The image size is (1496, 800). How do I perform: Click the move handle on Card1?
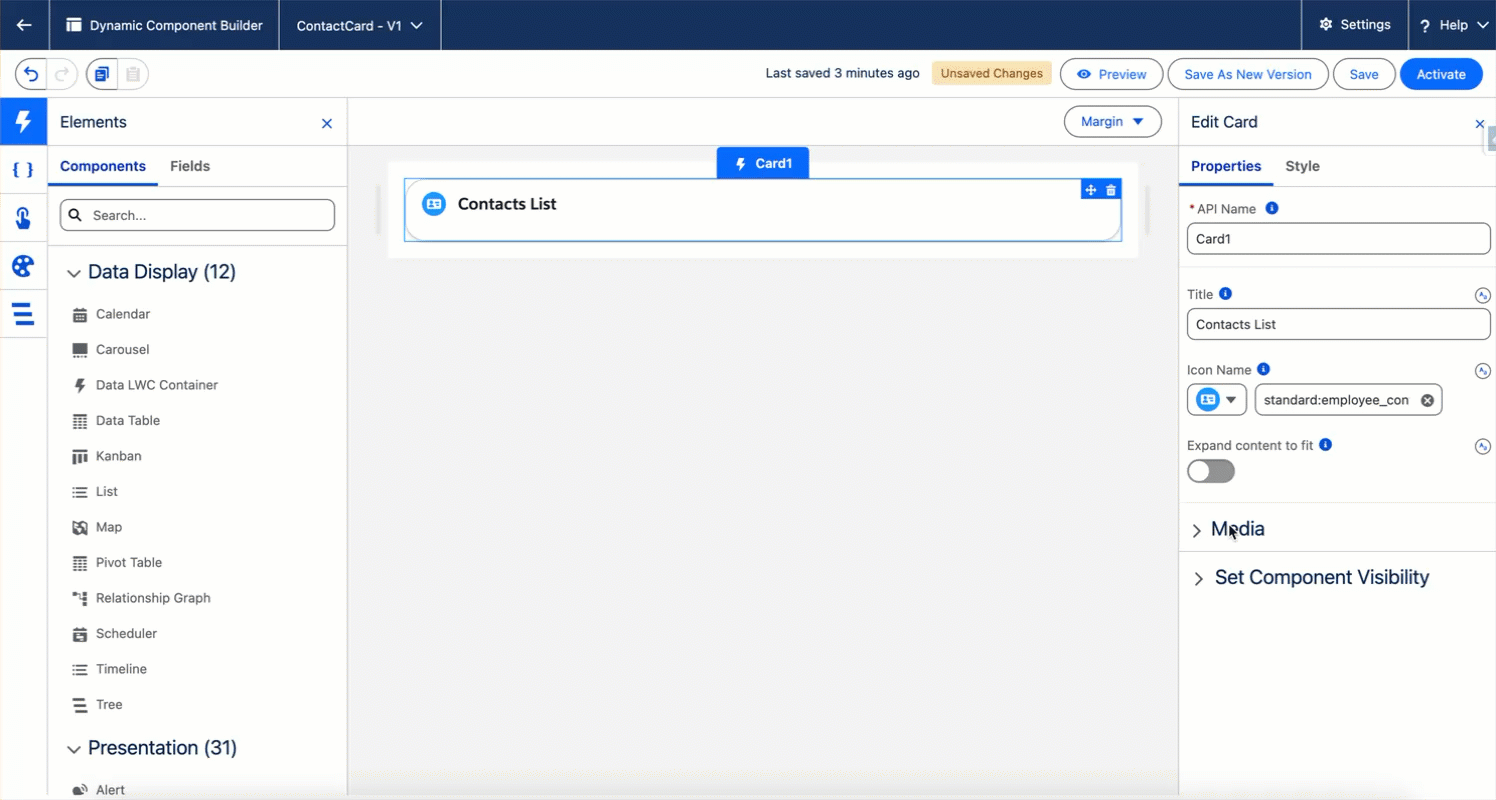pos(1091,190)
